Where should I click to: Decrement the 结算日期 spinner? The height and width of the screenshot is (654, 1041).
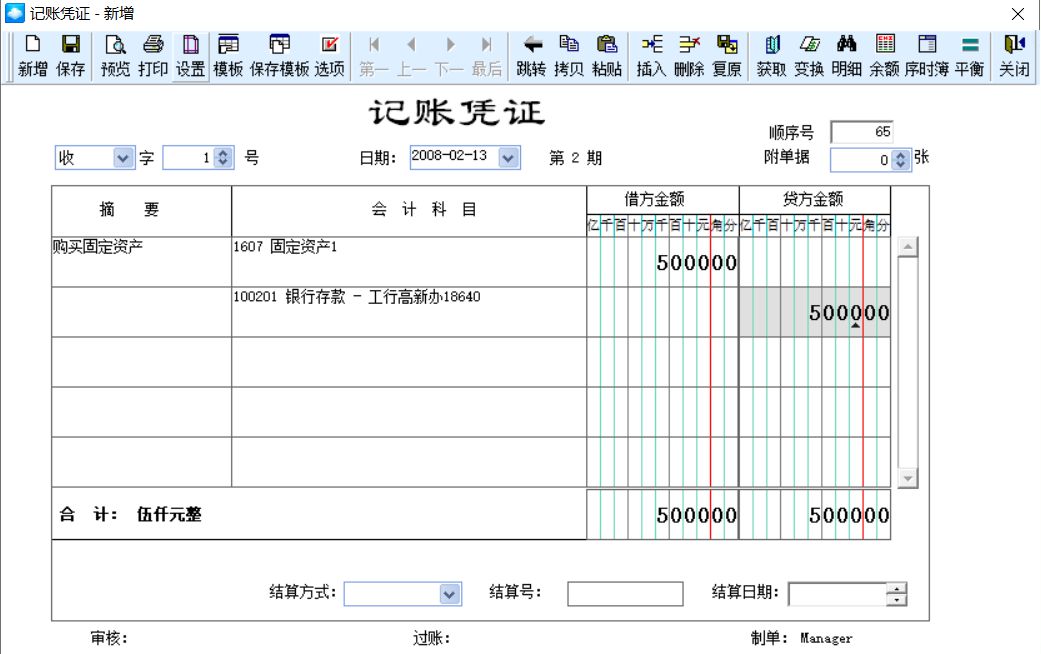coord(896,599)
